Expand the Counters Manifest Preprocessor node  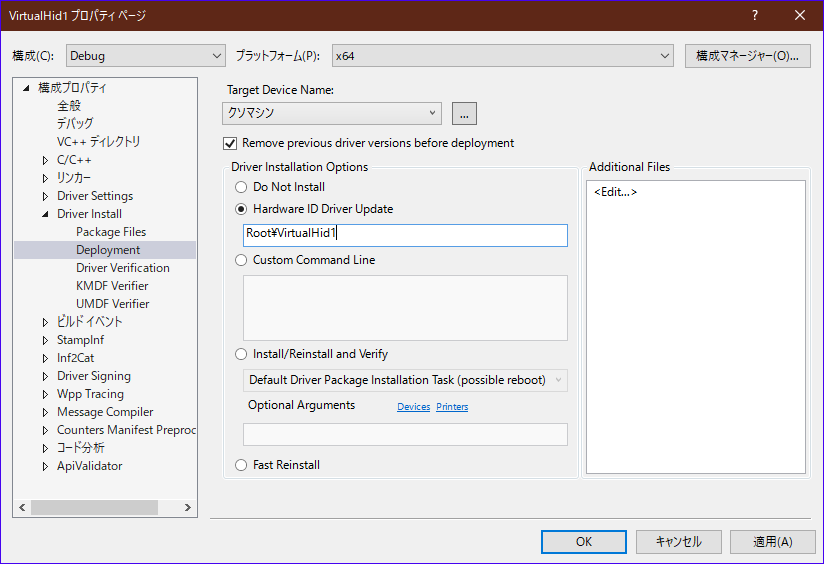[45, 430]
